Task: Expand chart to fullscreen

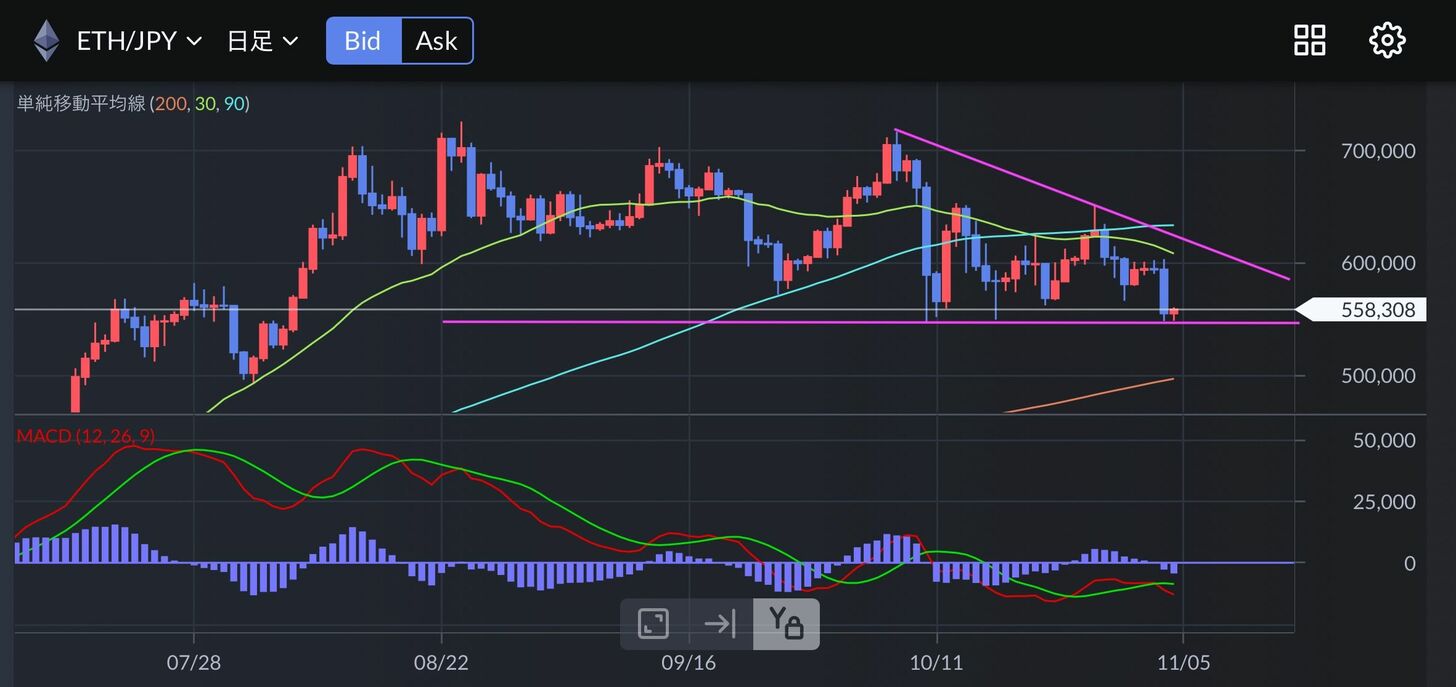Action: 653,624
